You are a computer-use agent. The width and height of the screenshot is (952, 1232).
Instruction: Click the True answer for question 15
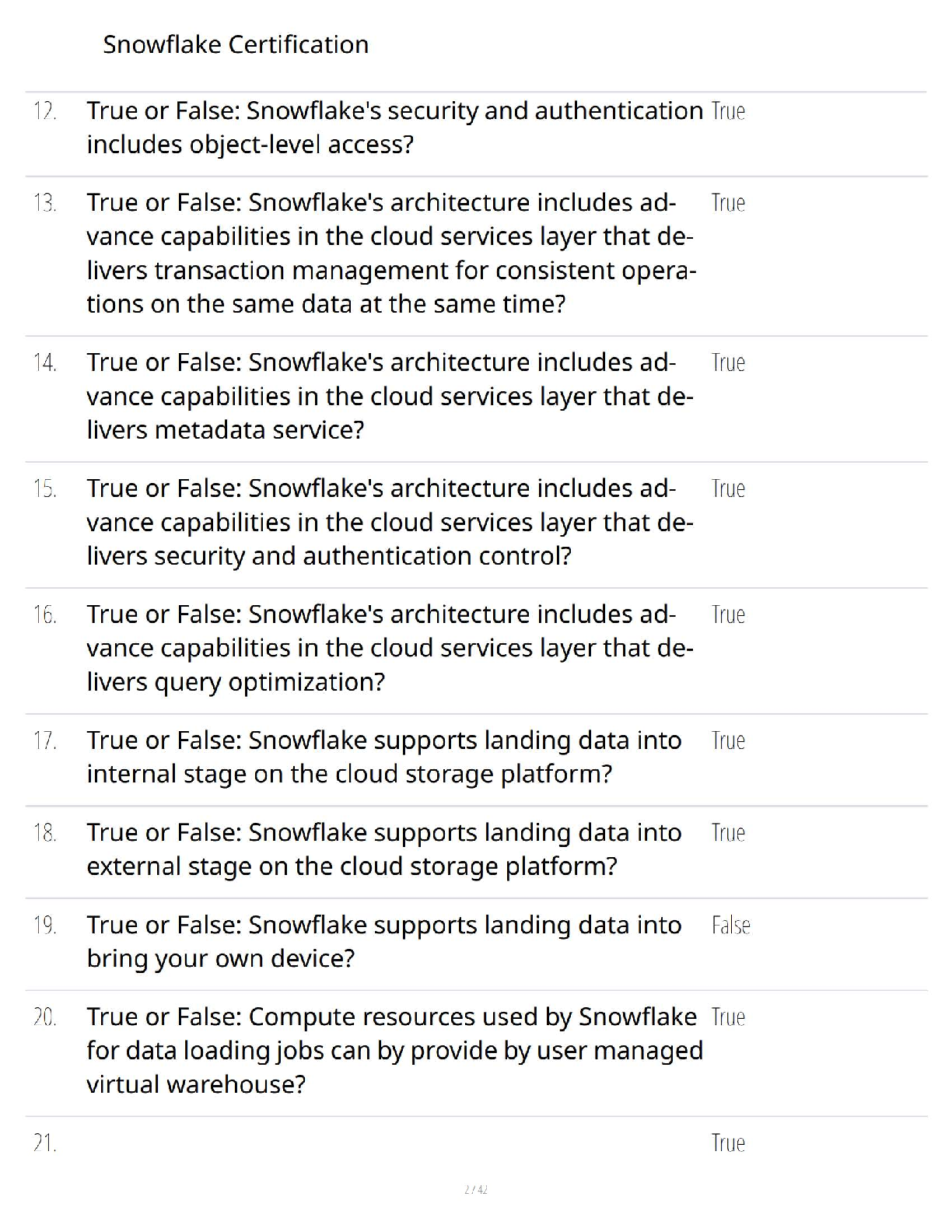728,488
